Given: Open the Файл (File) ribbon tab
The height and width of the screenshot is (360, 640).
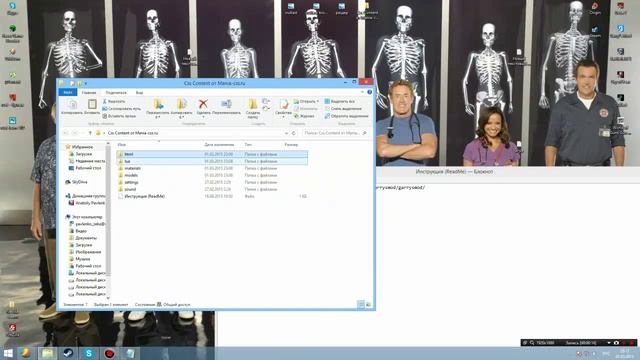Looking at the screenshot, I should 68,93.
